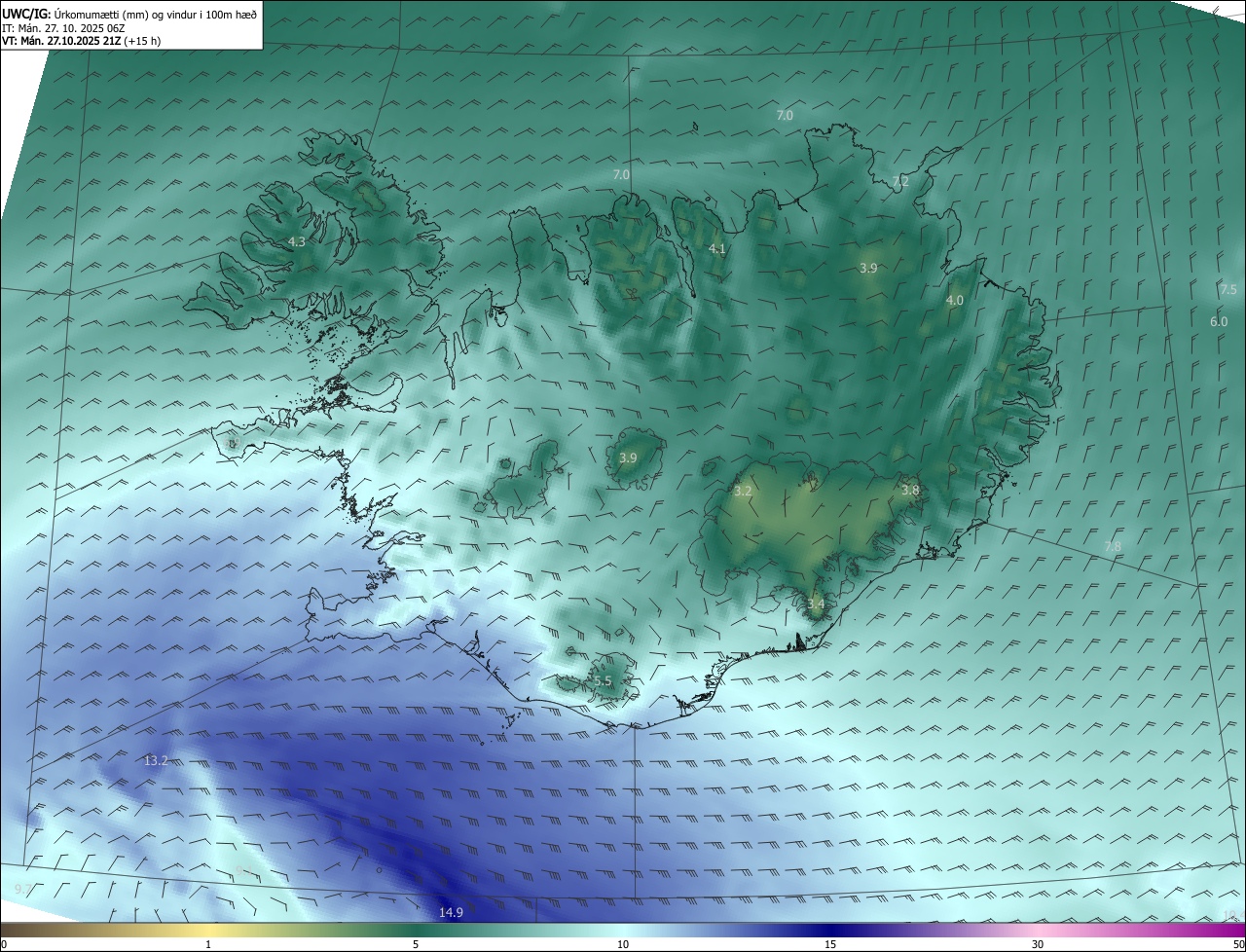Click the 3.5 value near the south coast
The width and height of the screenshot is (1246, 952).
tap(603, 681)
